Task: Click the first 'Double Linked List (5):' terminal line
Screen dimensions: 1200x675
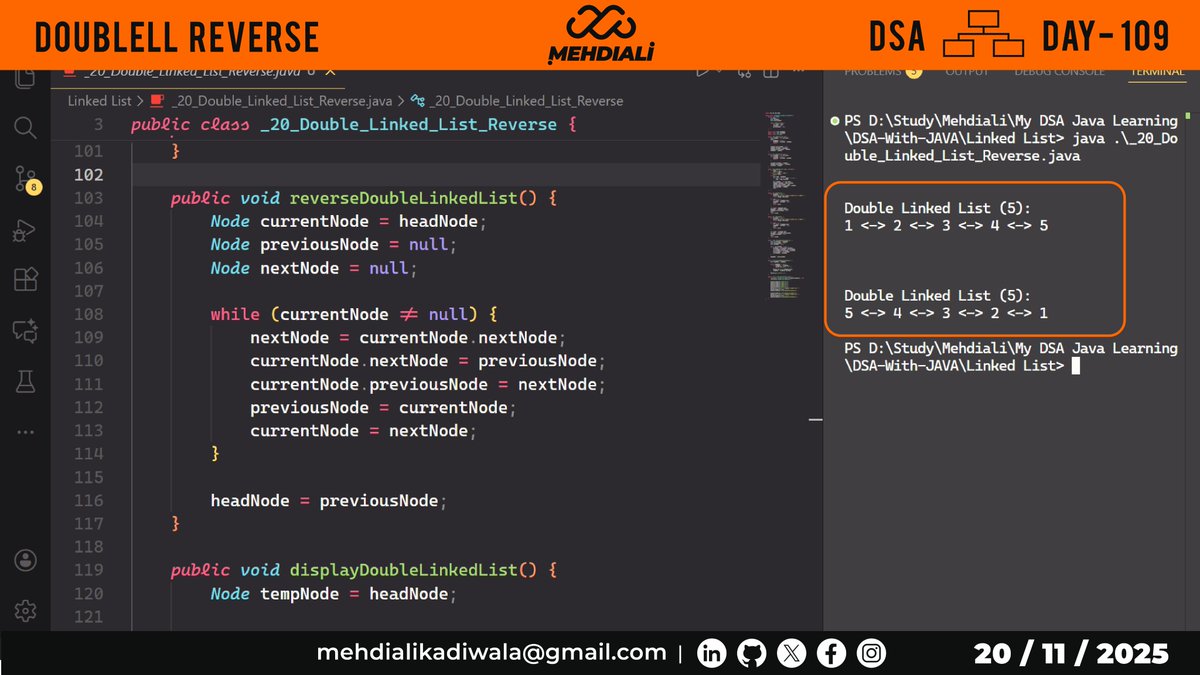Action: pyautogui.click(x=937, y=208)
